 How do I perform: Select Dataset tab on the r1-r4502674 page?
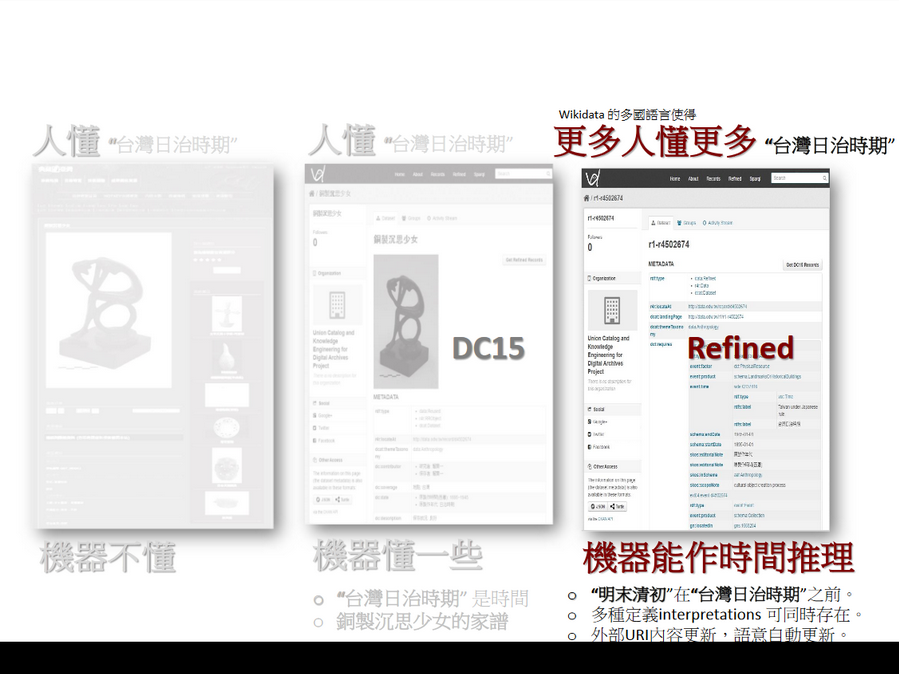click(660, 223)
